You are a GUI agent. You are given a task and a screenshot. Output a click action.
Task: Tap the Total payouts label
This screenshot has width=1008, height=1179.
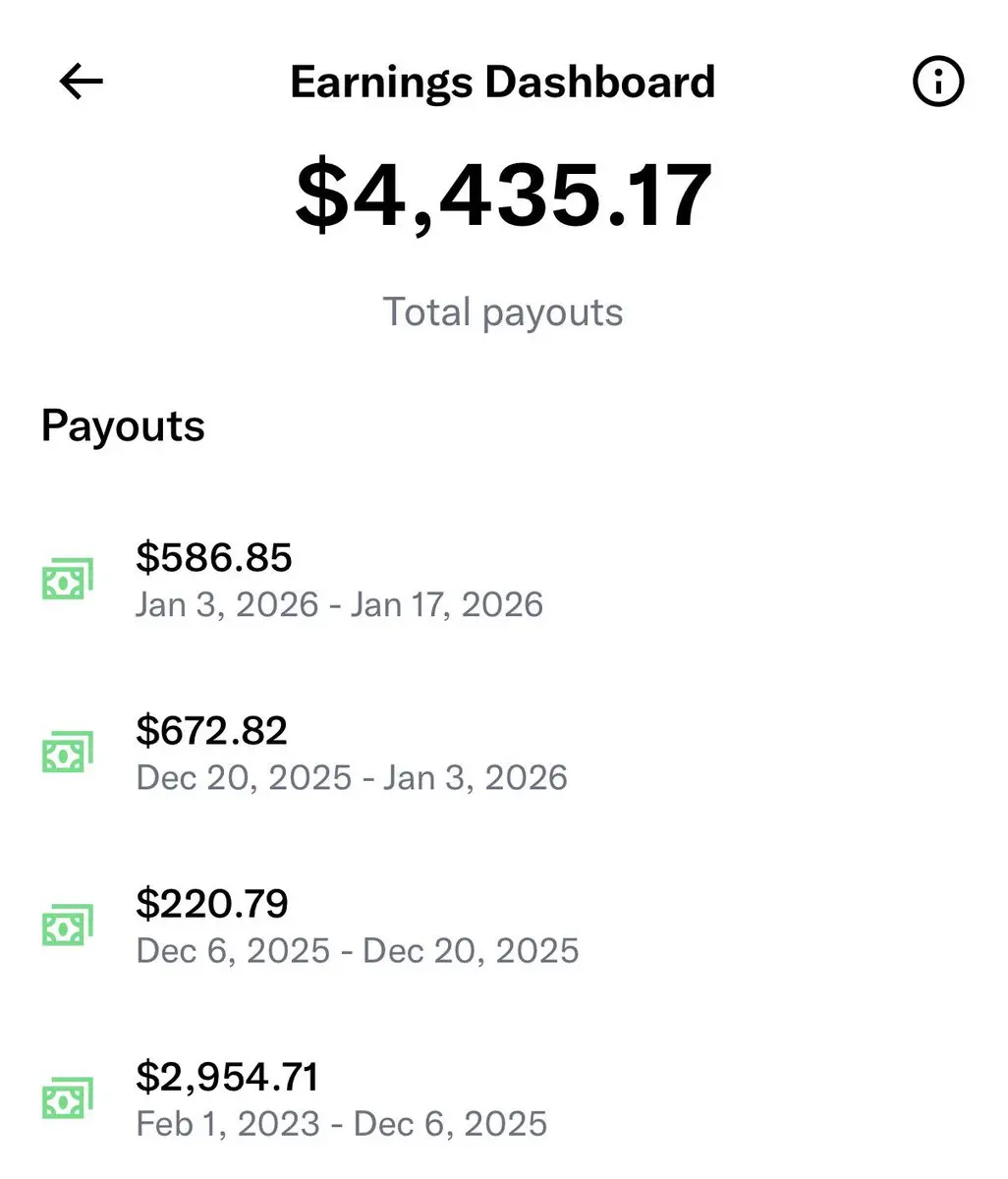[503, 312]
